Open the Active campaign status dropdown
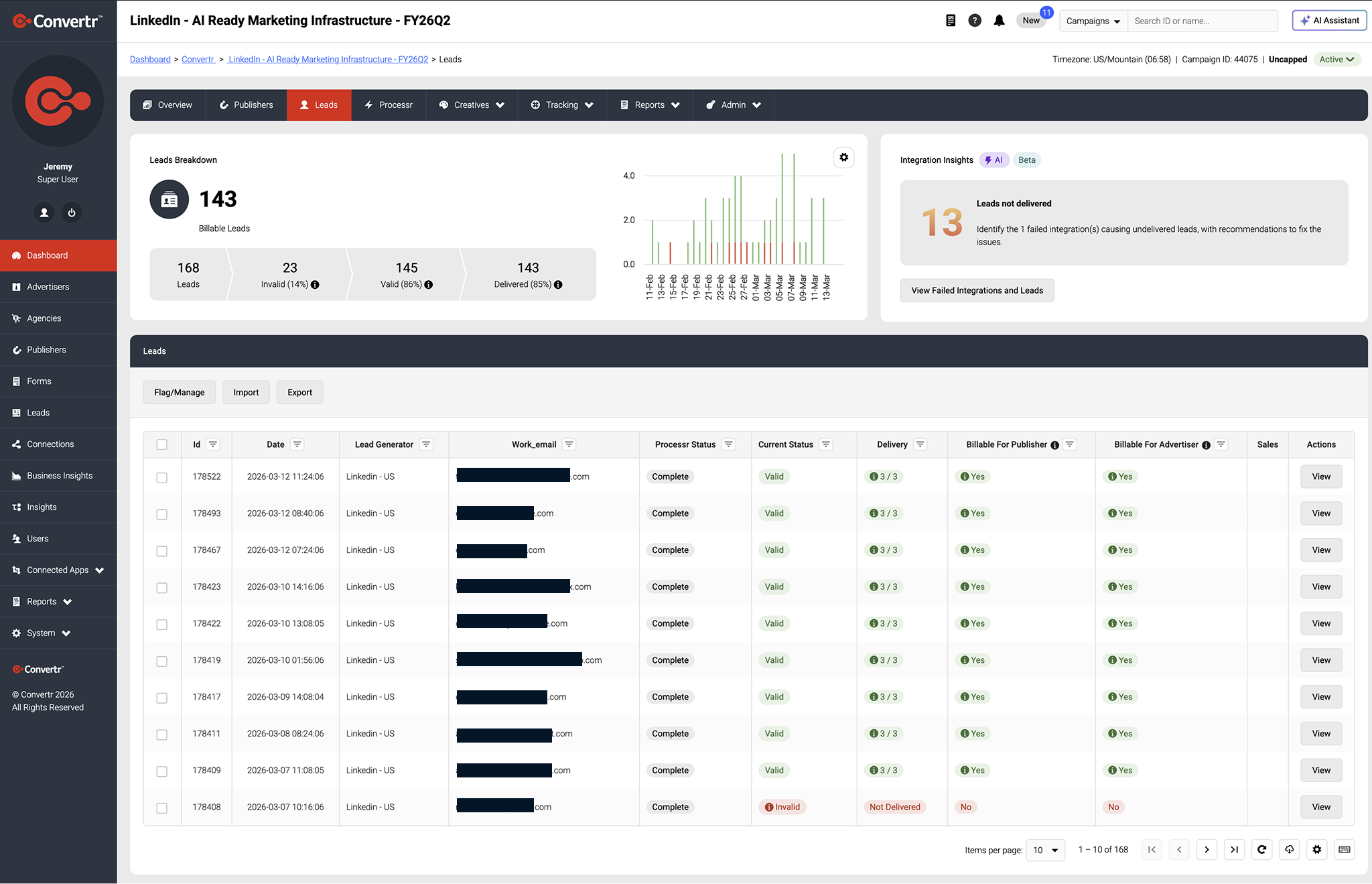This screenshot has width=1372, height=884. pos(1337,59)
